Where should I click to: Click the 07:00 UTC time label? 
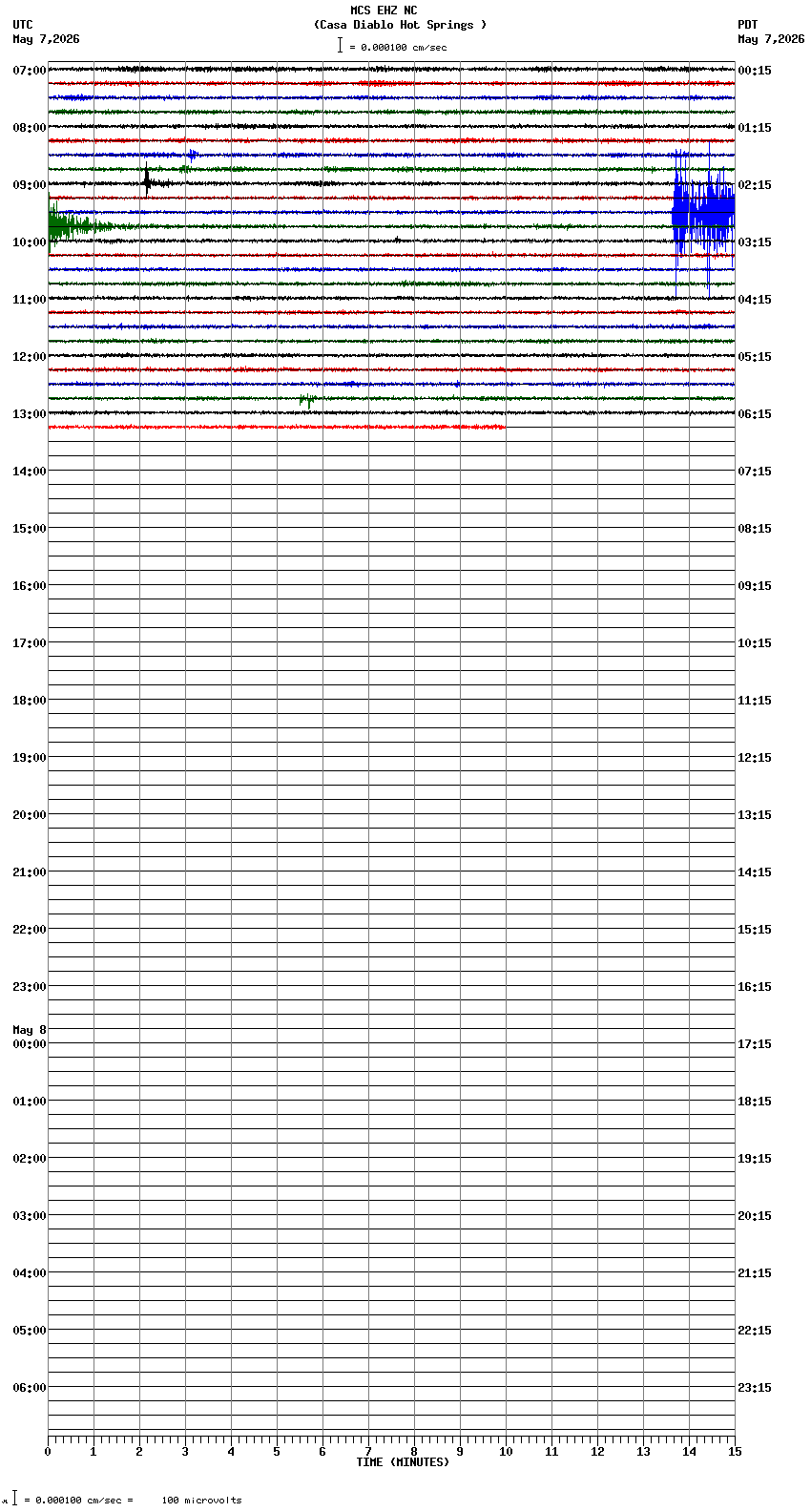pos(30,71)
